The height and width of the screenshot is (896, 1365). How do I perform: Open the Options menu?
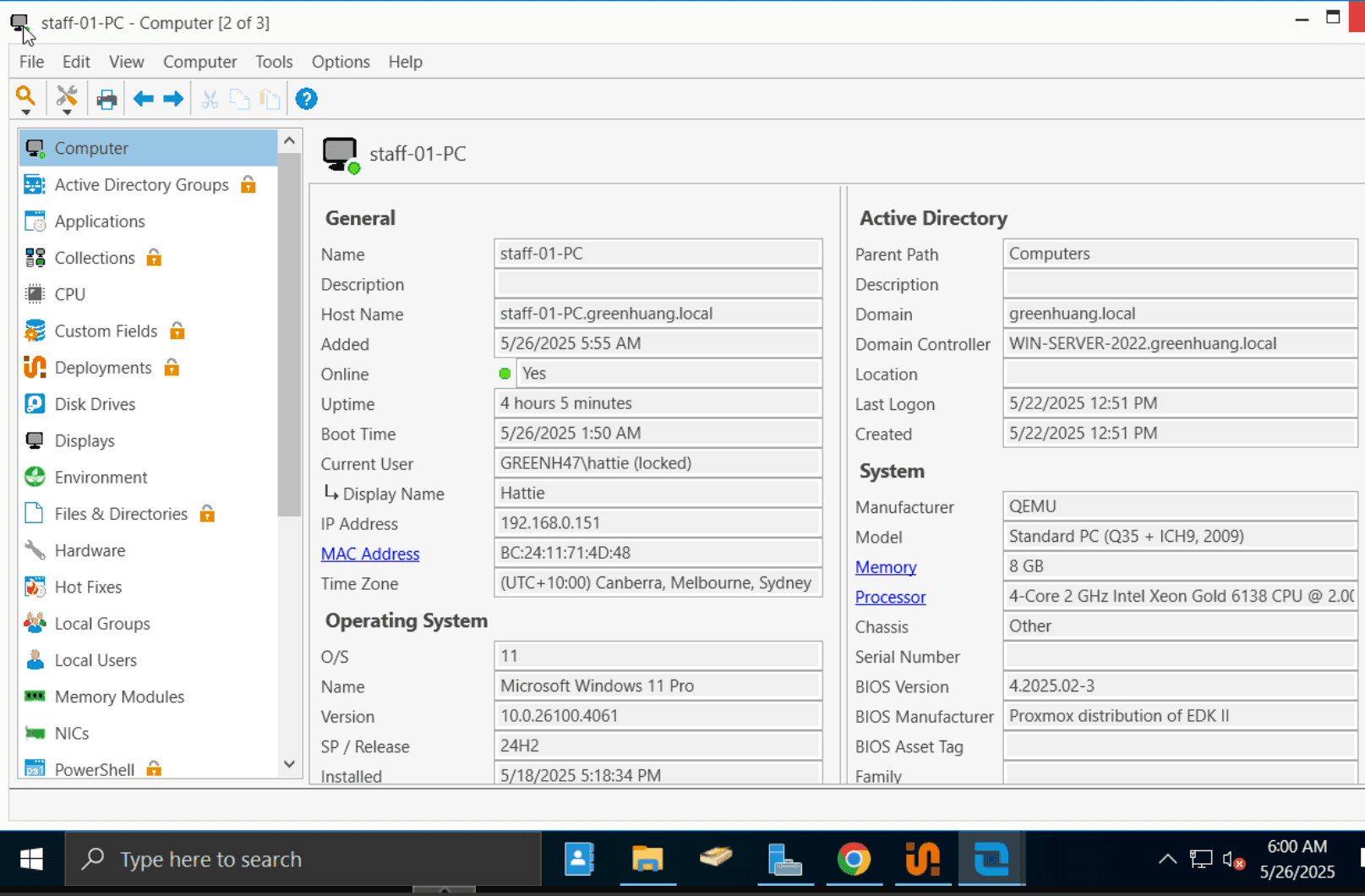click(341, 62)
